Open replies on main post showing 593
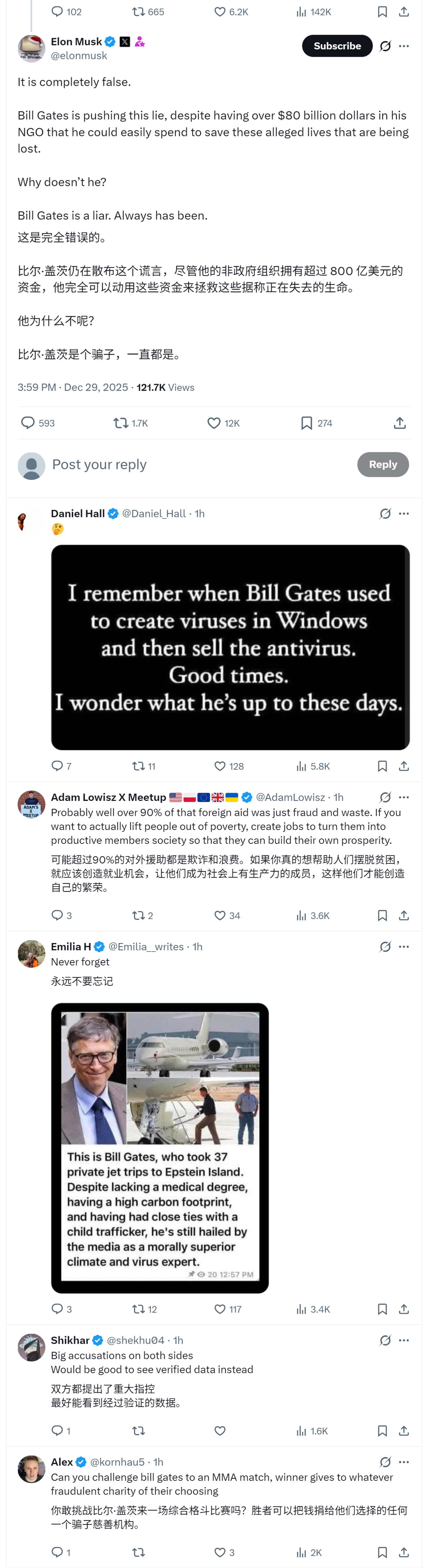This screenshot has height=1568, width=424. click(28, 423)
